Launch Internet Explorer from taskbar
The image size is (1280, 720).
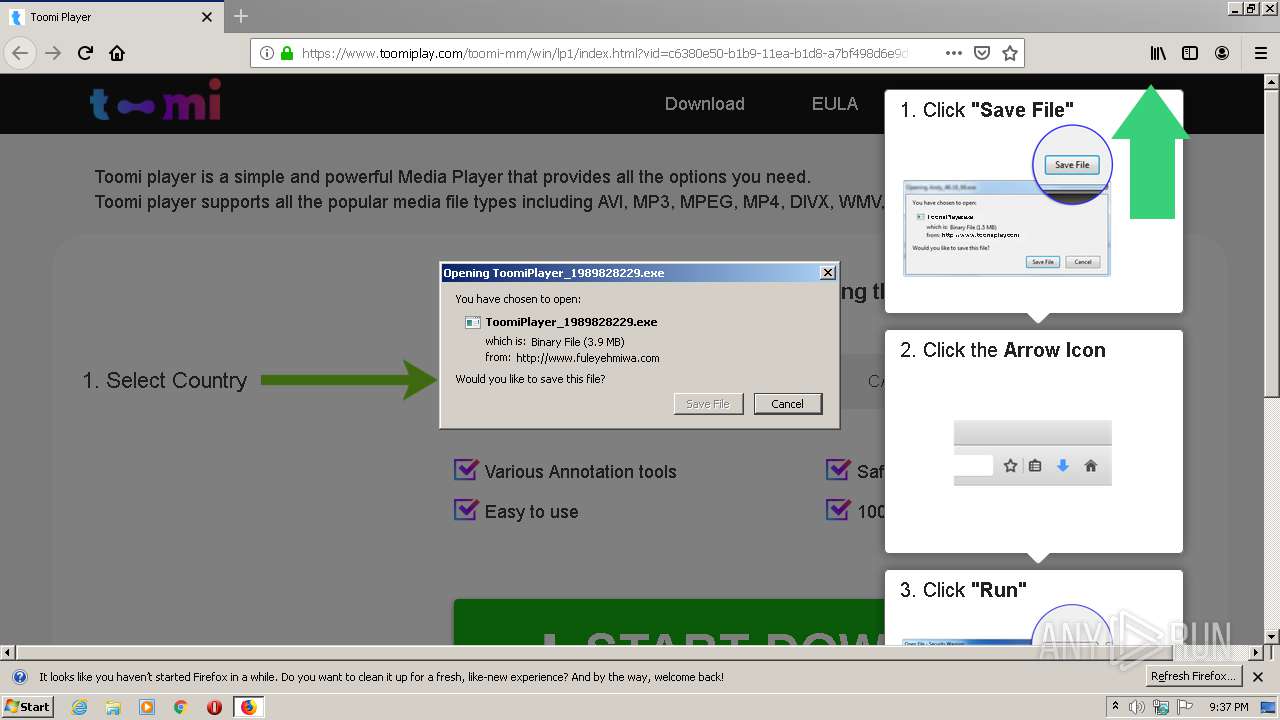coord(79,707)
